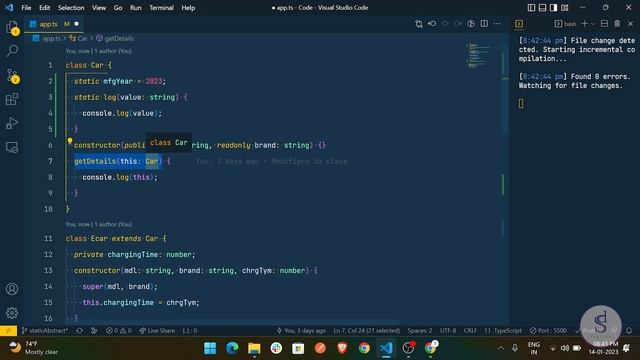Screen dimensions: 640x360
Task: Open the Accounts menu icon
Action: click(x=12, y=289)
